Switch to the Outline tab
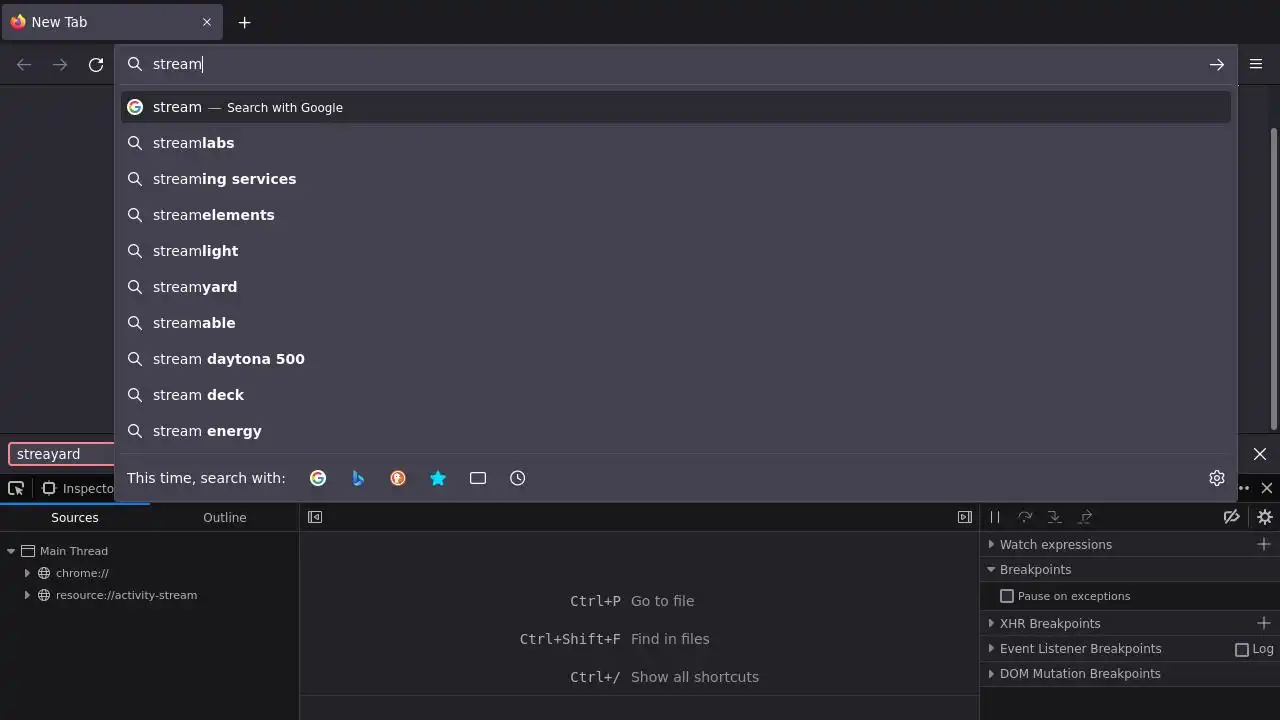This screenshot has height=720, width=1280. 225,517
